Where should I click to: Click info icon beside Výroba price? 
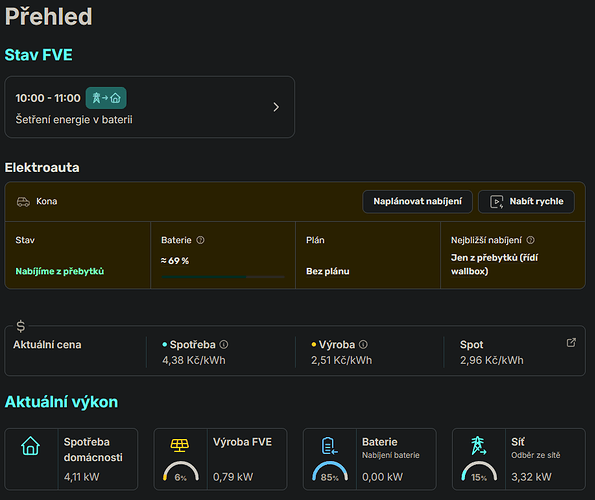pyautogui.click(x=363, y=344)
